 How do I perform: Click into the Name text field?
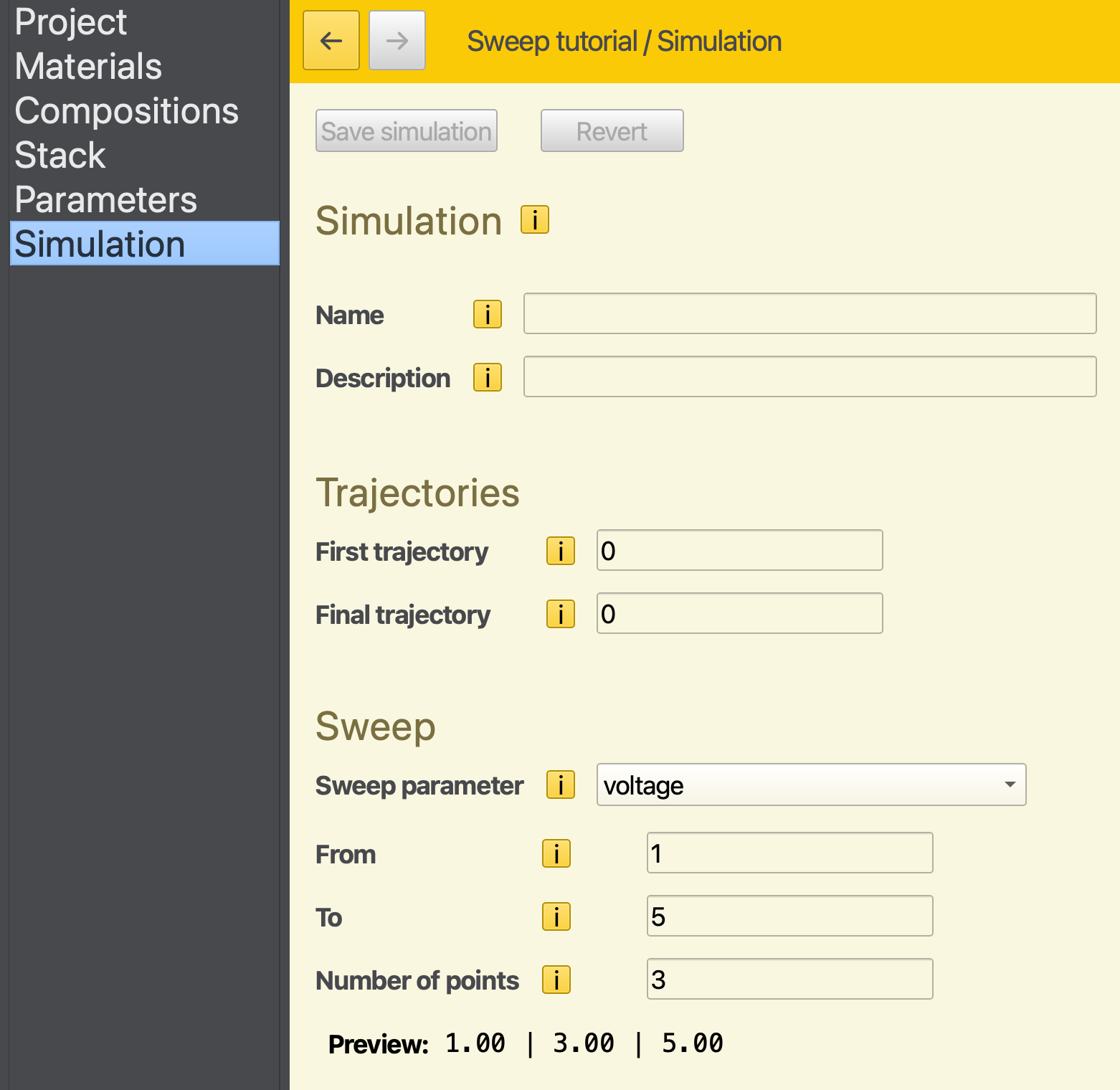click(x=810, y=313)
